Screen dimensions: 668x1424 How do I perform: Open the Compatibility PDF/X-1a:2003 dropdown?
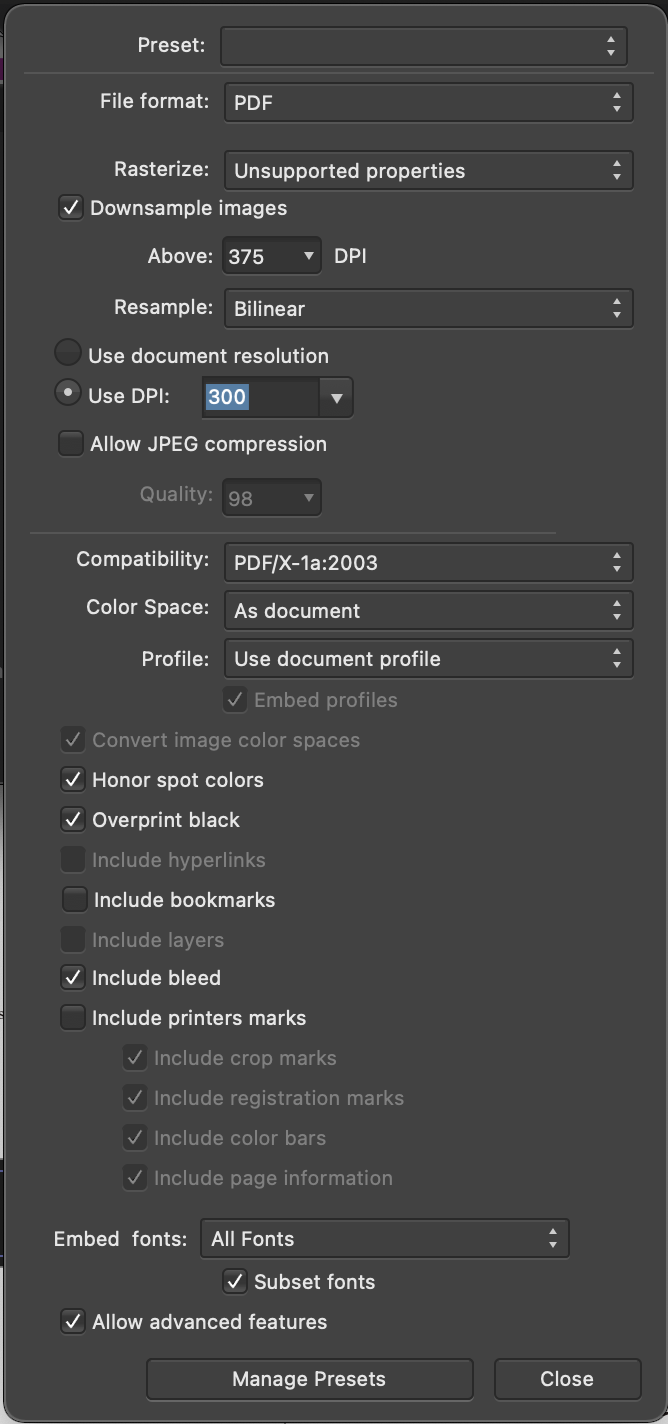click(428, 562)
